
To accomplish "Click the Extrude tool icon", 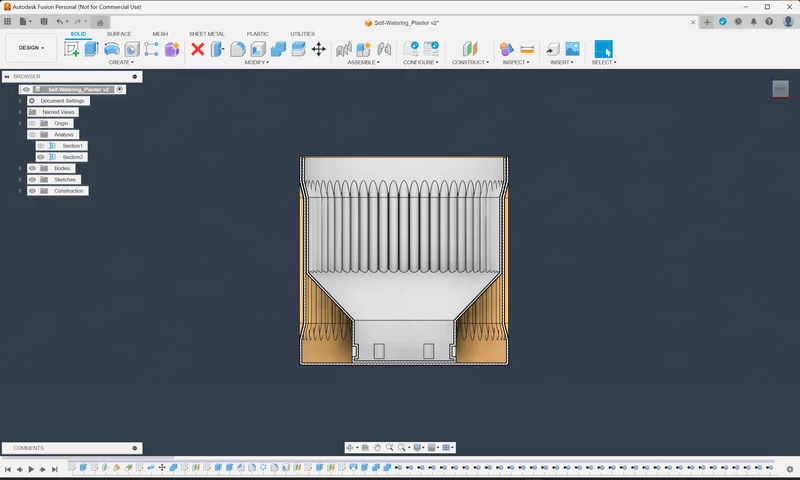I will point(91,49).
